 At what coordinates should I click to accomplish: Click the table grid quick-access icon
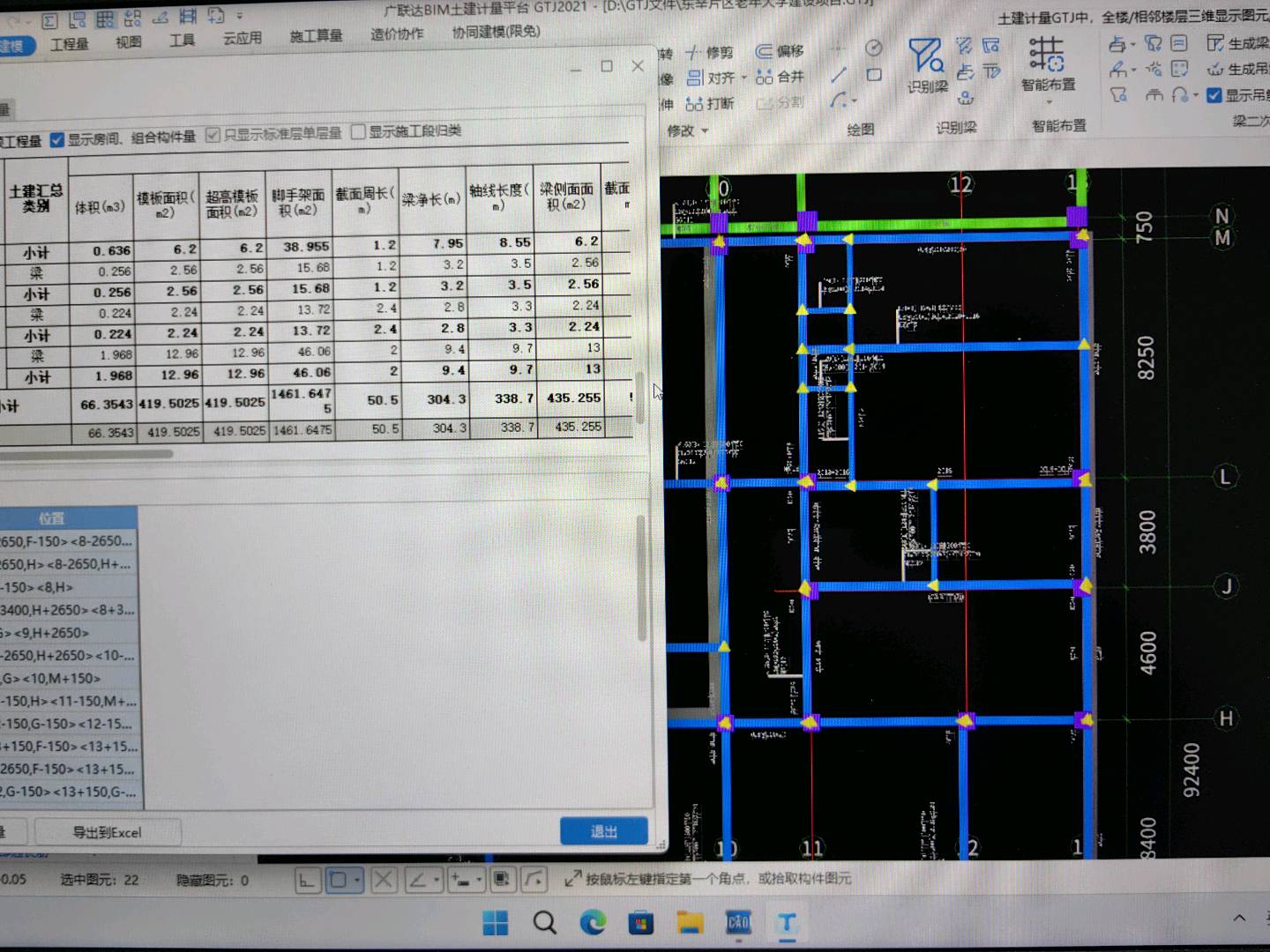pyautogui.click(x=105, y=19)
